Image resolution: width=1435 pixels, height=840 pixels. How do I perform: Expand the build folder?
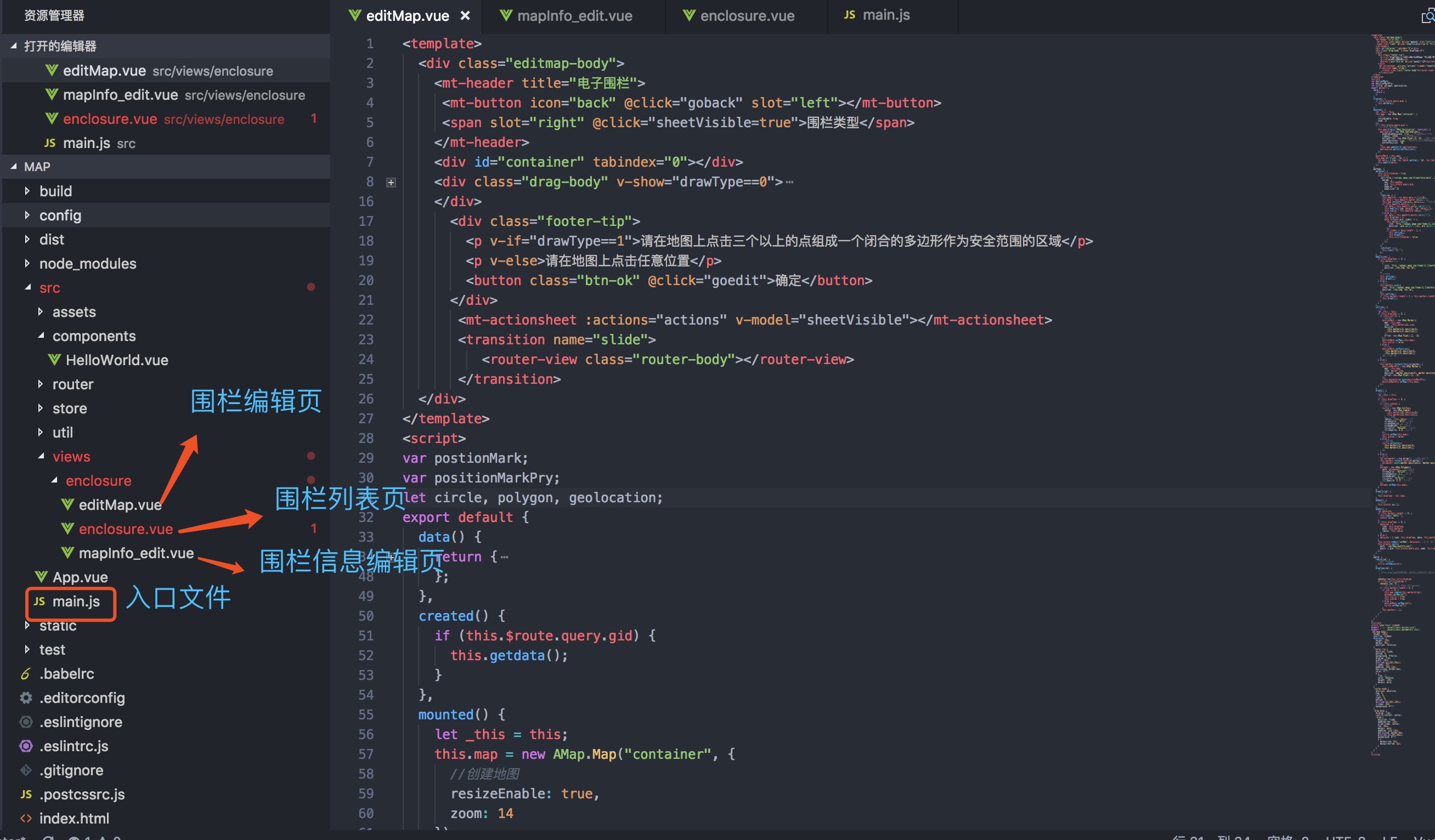27,191
